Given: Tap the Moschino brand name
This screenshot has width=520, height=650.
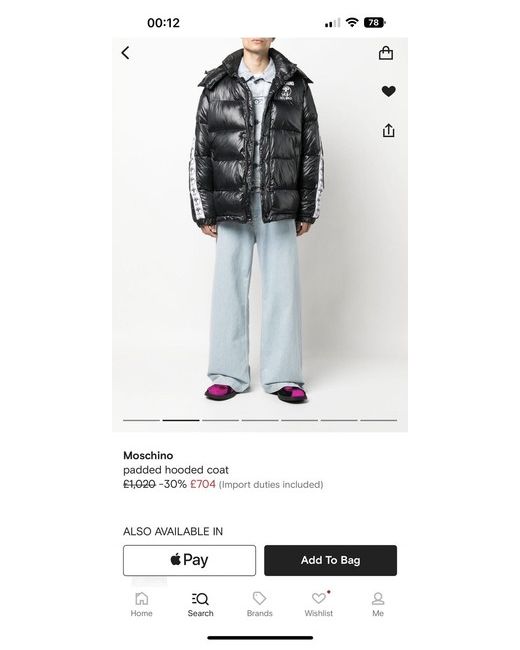Looking at the screenshot, I should tap(148, 455).
